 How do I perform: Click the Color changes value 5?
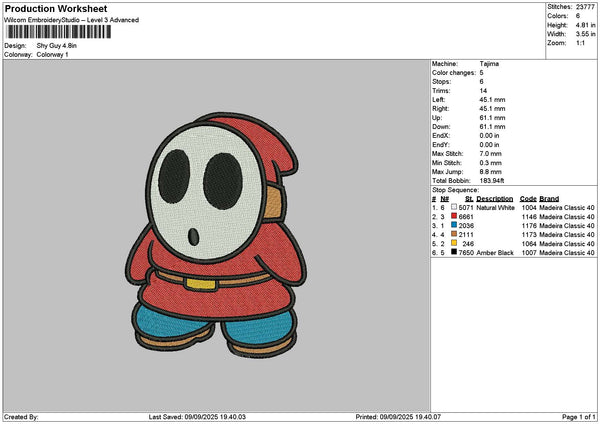pos(481,73)
